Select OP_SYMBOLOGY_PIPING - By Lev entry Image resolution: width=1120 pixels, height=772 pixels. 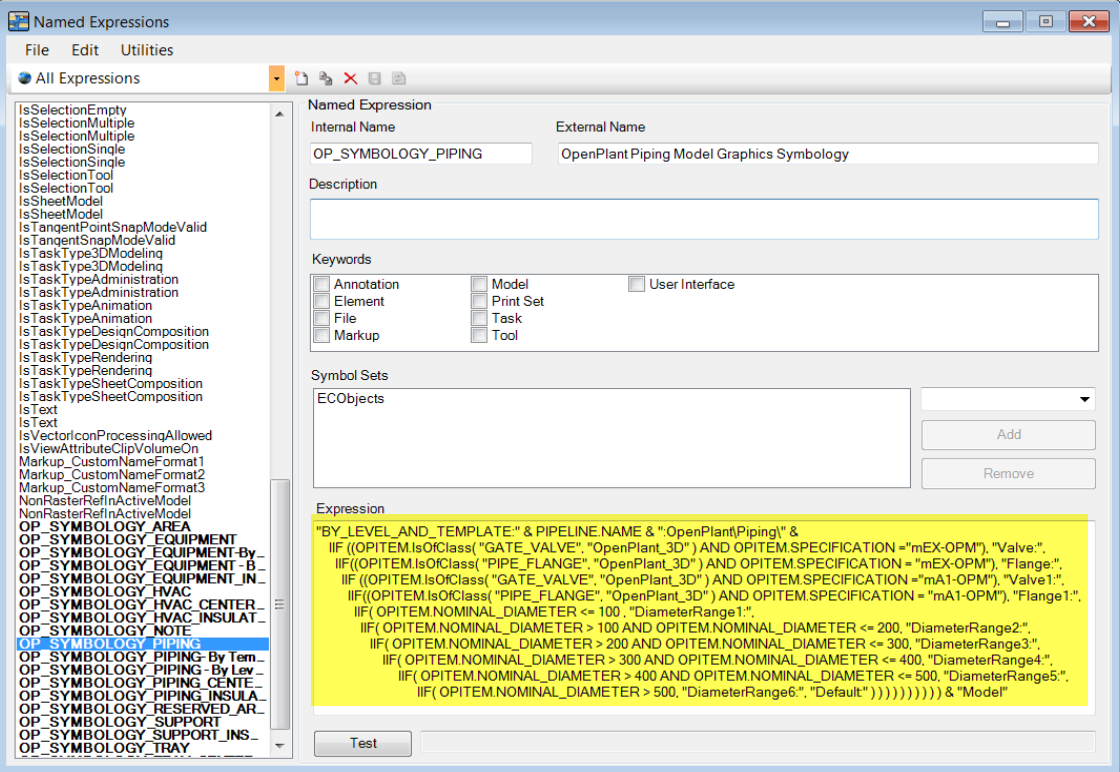pyautogui.click(x=143, y=670)
